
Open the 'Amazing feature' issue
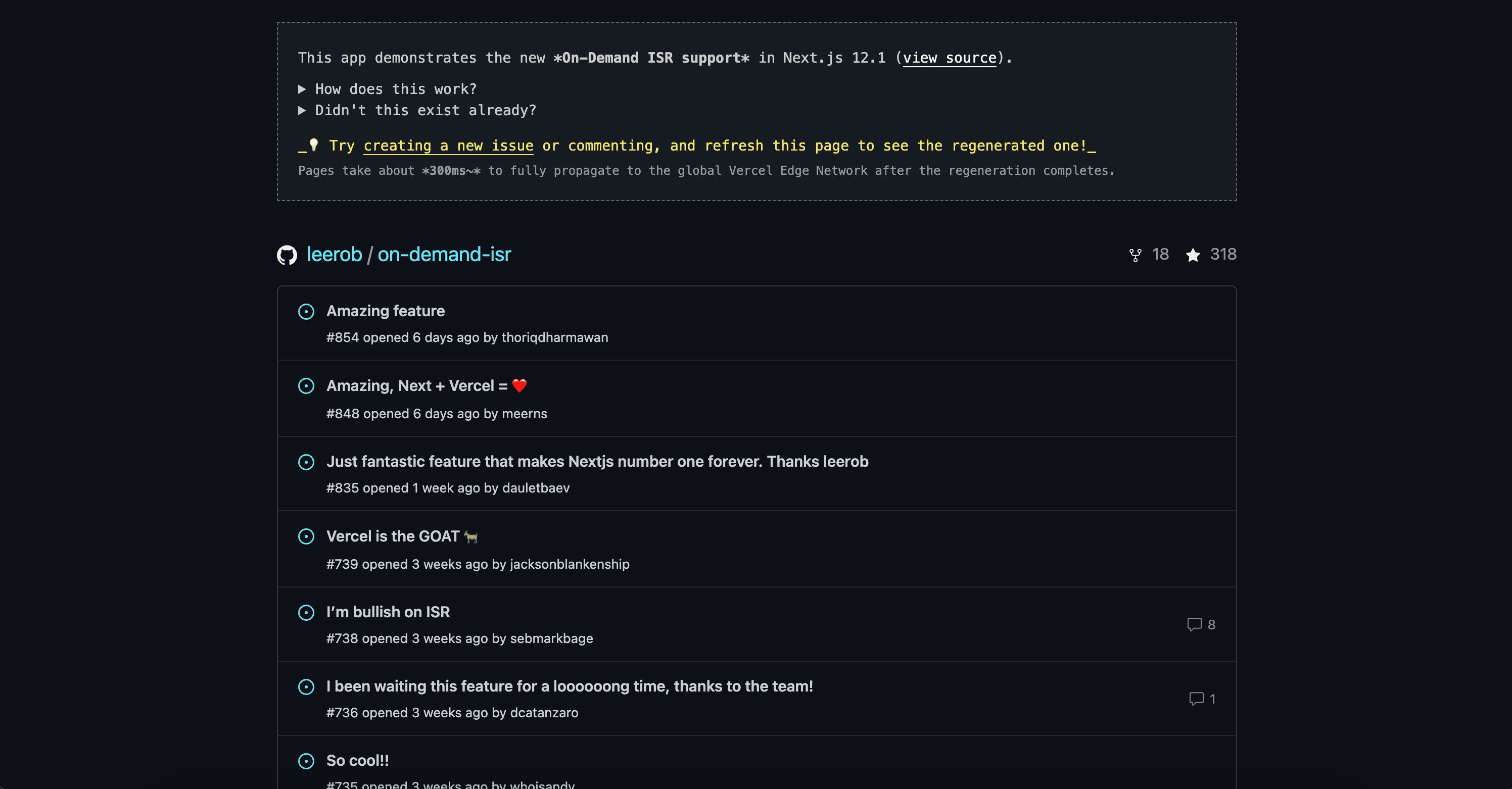[x=385, y=311]
